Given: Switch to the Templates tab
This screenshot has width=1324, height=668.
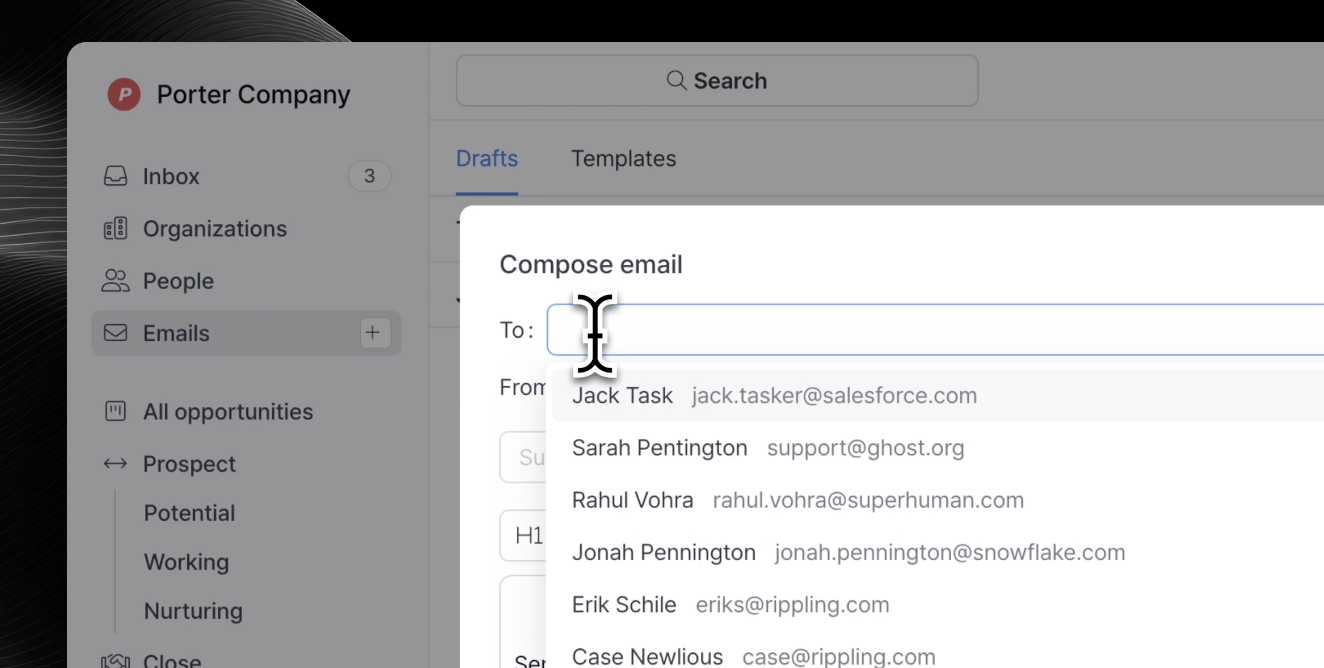Looking at the screenshot, I should tap(623, 158).
